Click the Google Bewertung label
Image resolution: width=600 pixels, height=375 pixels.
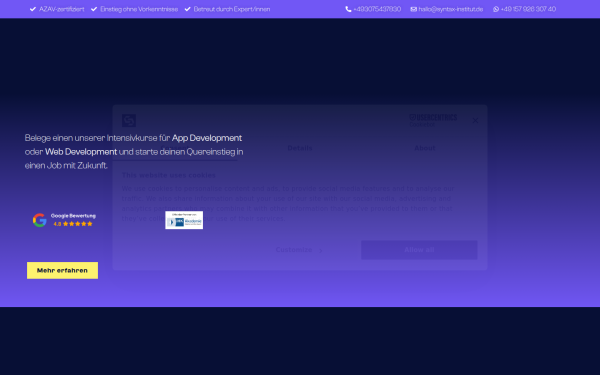click(x=73, y=216)
